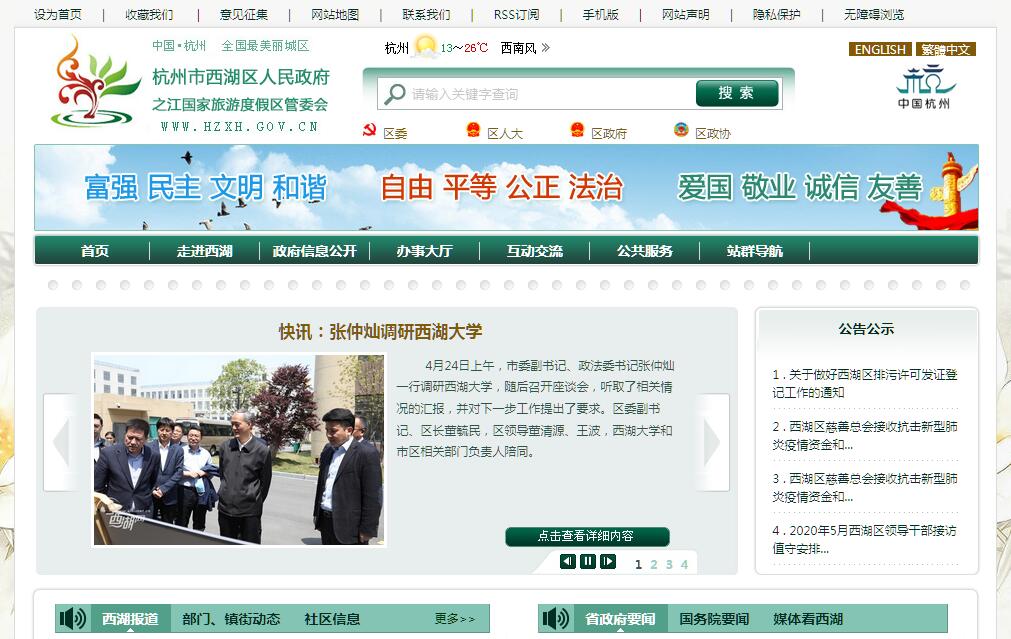Pause the news slideshow
The image size is (1011, 639).
tap(588, 562)
